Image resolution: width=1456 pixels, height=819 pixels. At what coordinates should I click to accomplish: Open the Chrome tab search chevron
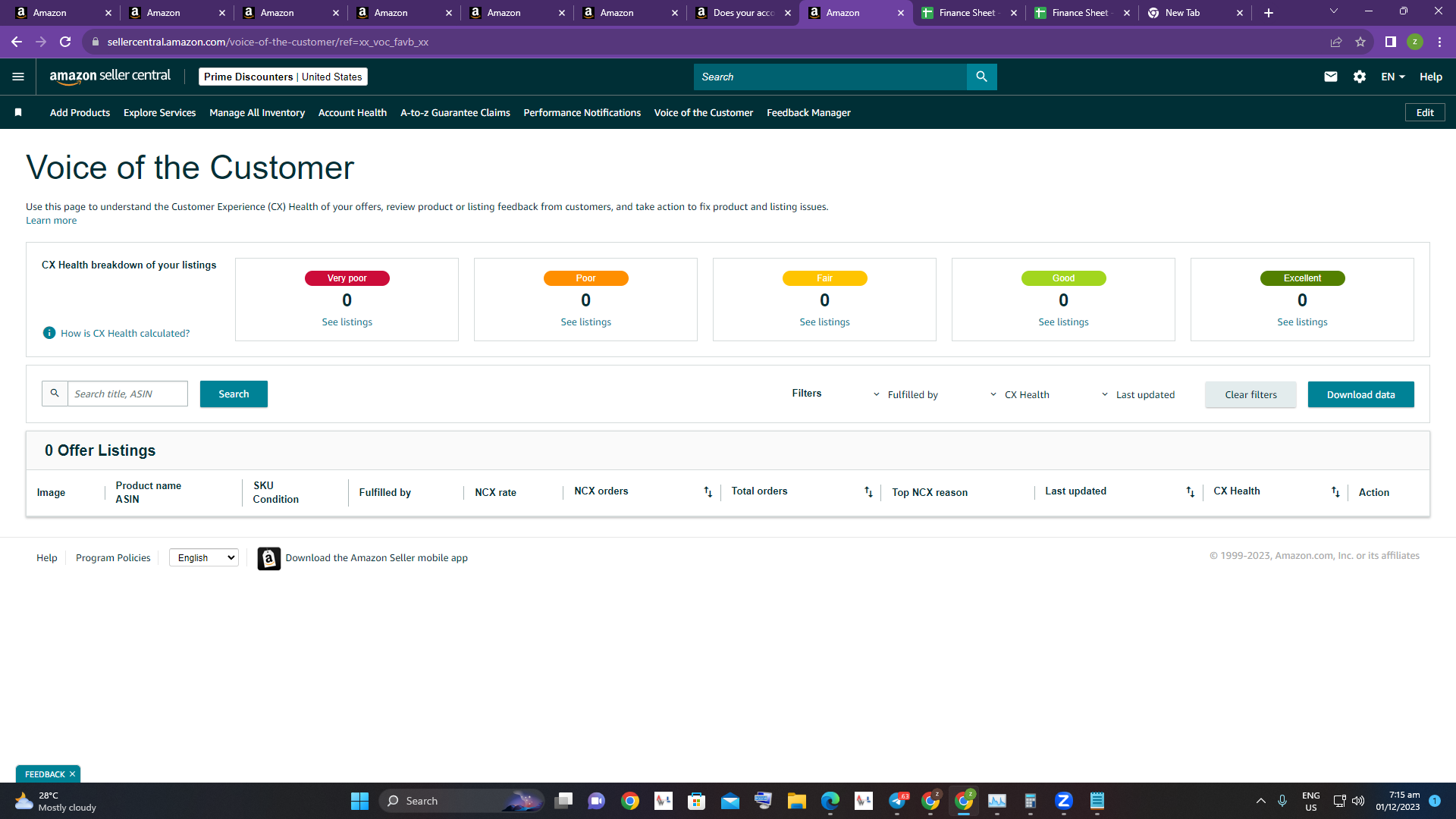[x=1333, y=11]
